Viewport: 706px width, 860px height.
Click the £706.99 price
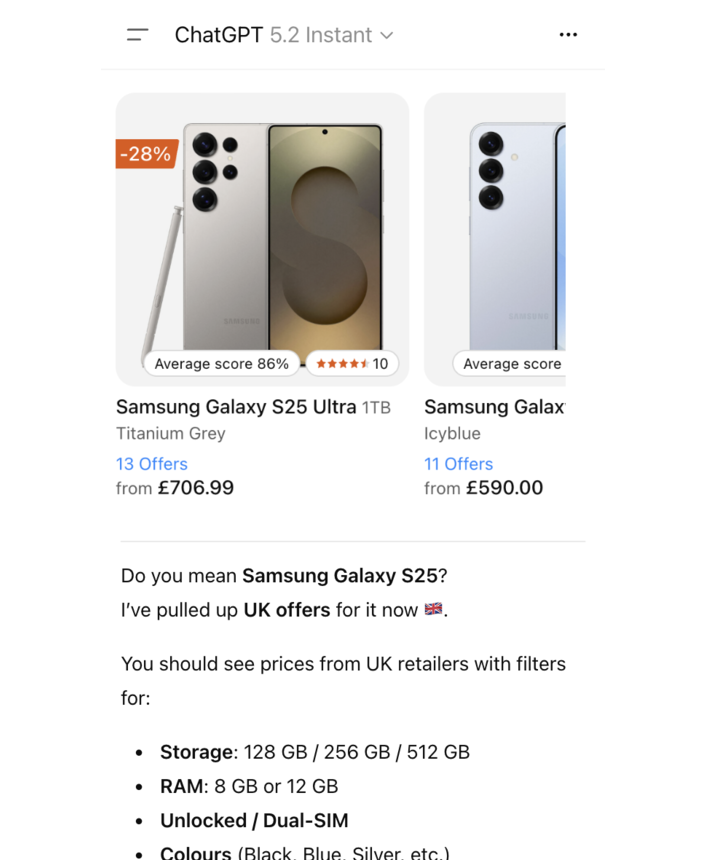pyautogui.click(x=196, y=488)
